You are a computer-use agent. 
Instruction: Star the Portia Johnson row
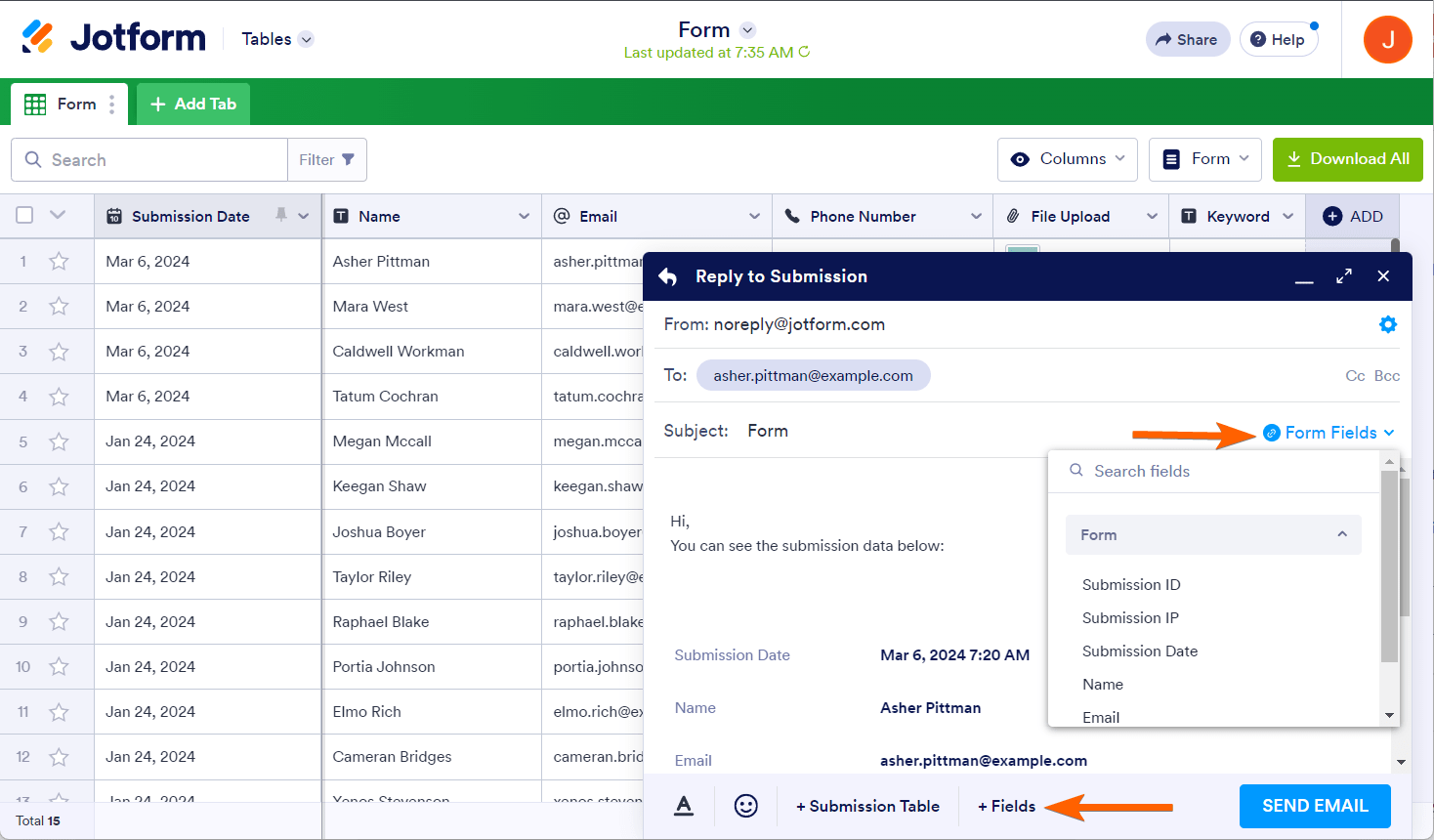click(x=60, y=666)
